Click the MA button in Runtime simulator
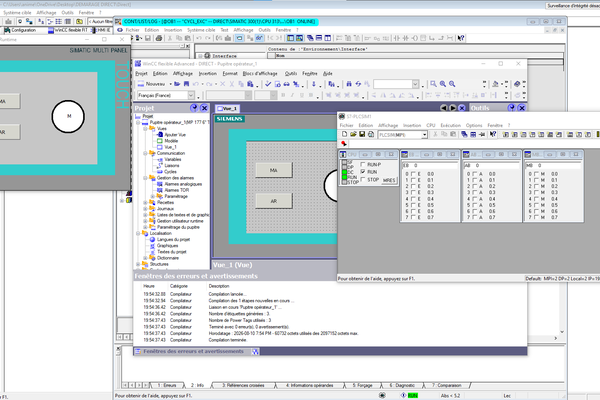 click(x=9, y=101)
